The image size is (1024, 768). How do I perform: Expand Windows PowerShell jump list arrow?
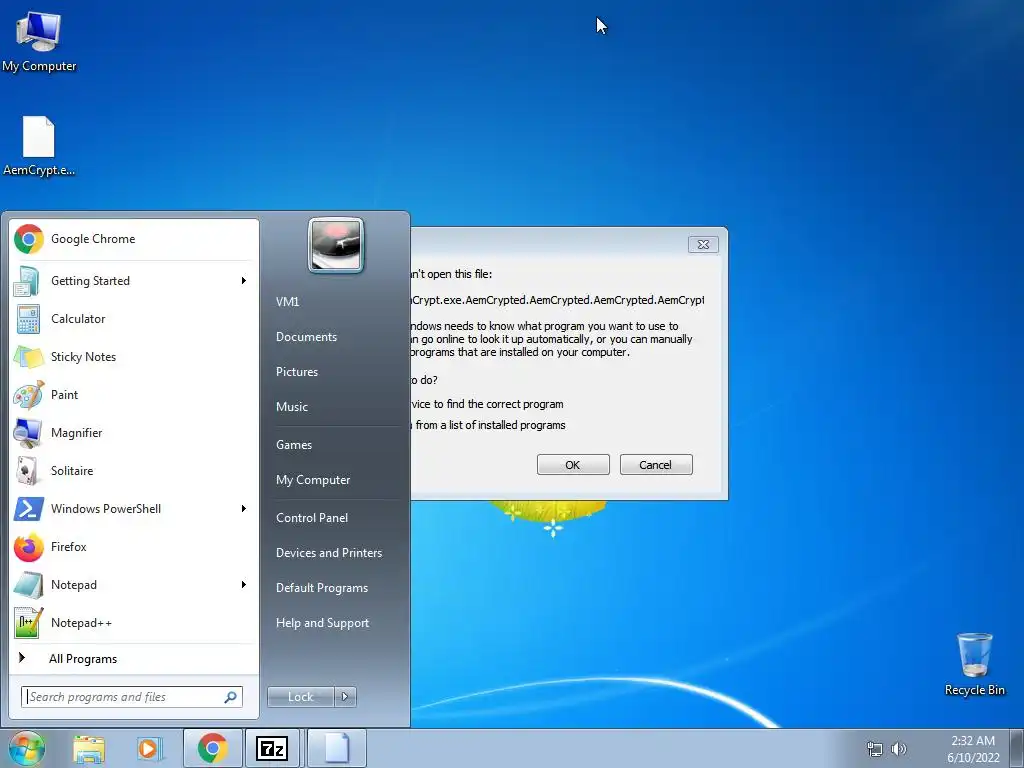pyautogui.click(x=244, y=509)
